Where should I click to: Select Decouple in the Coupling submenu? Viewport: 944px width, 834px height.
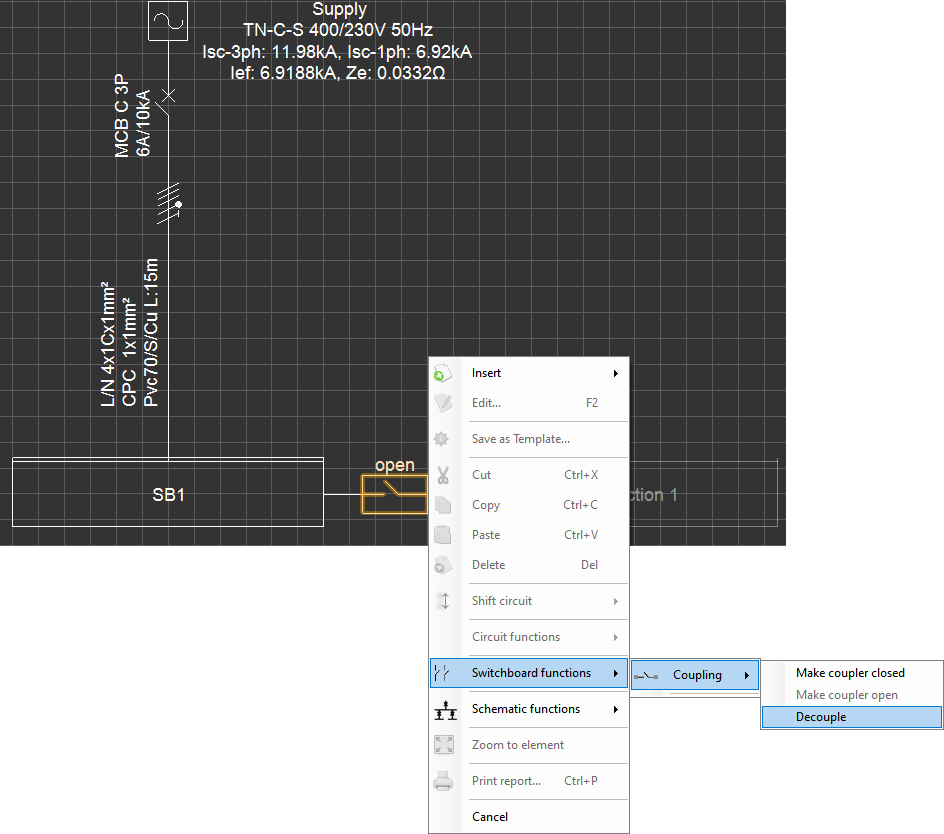tap(852, 717)
